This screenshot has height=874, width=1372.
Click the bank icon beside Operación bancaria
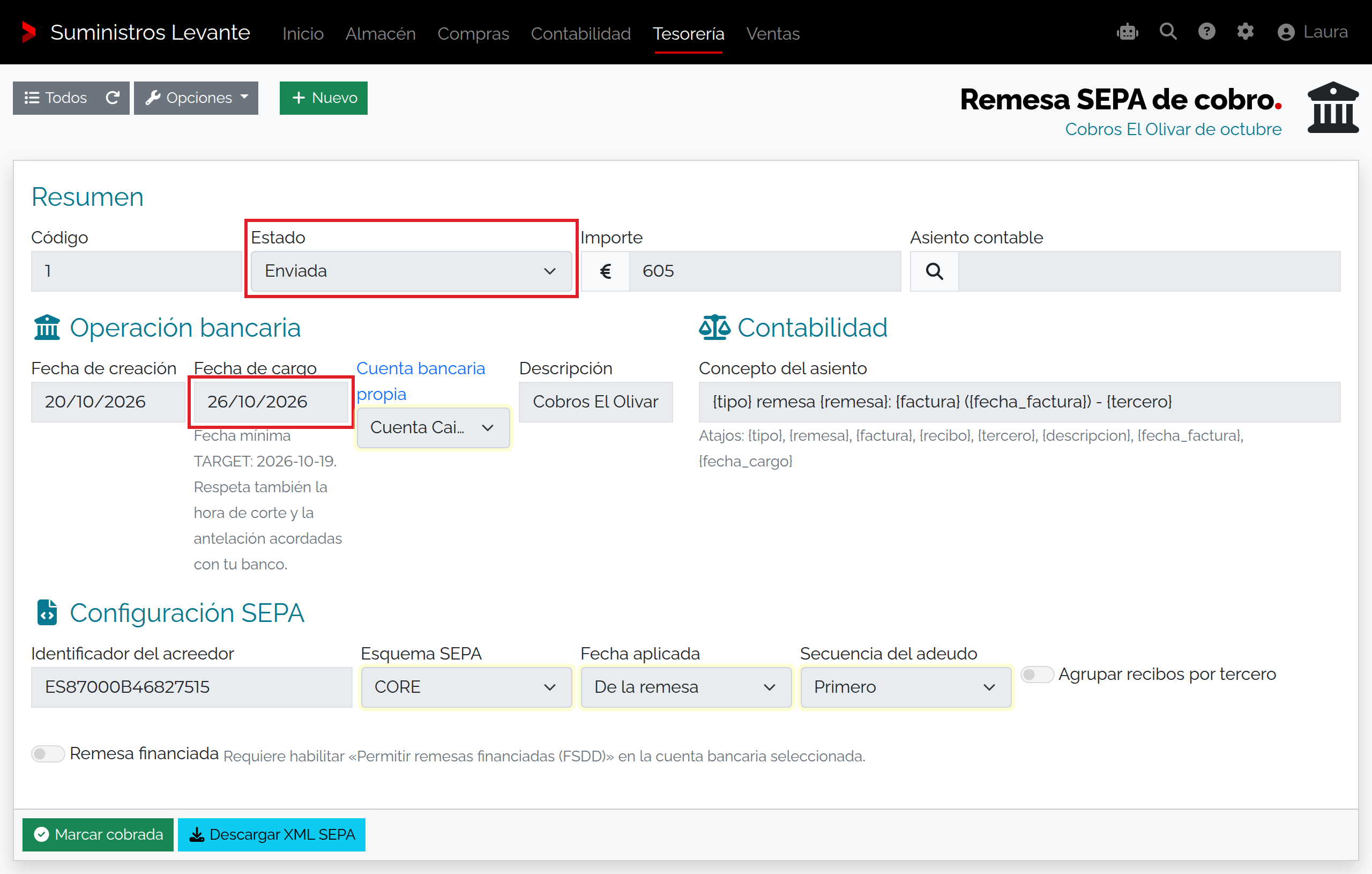pyautogui.click(x=47, y=328)
